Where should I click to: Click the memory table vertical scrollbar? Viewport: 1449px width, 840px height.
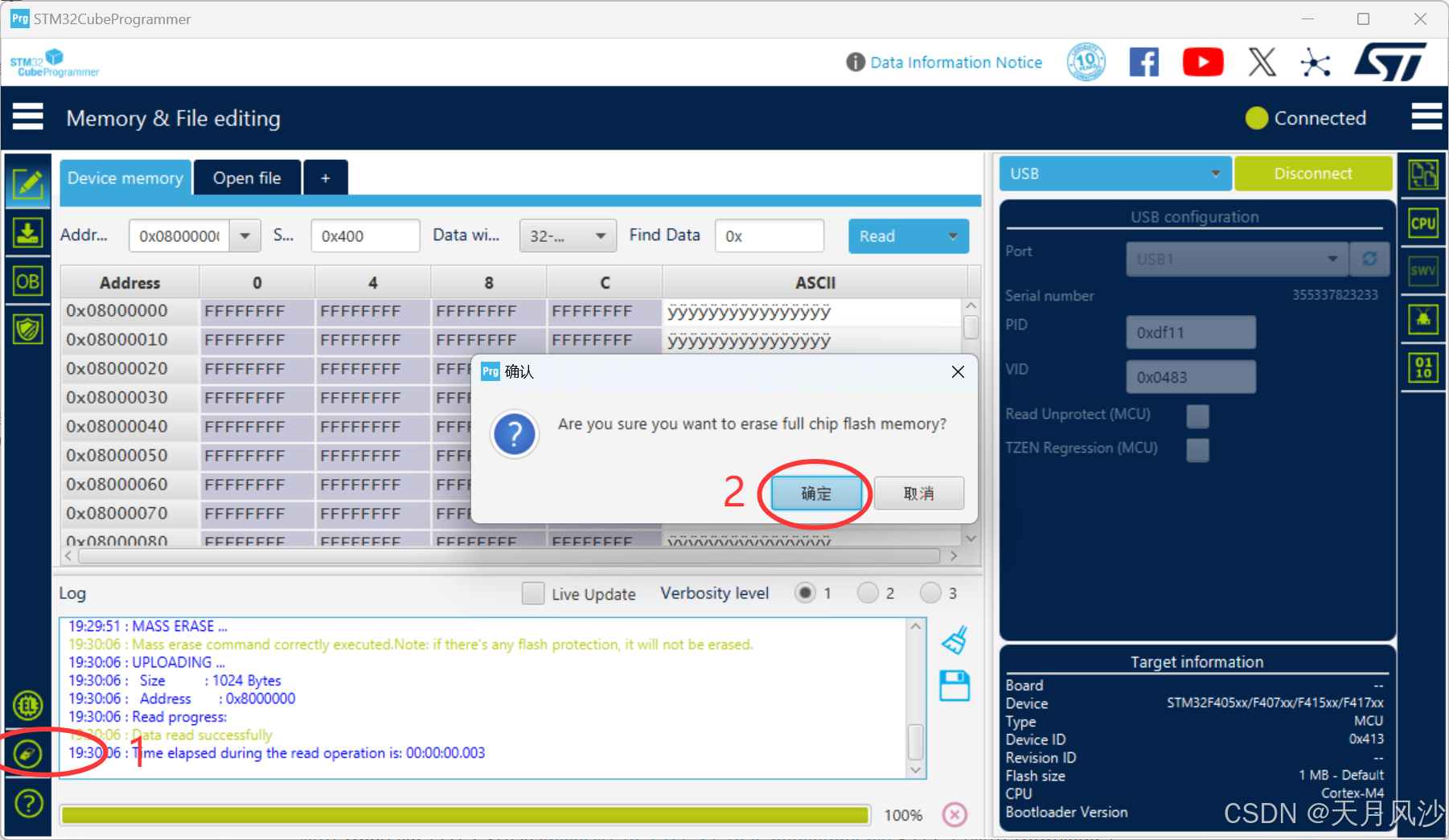coord(971,327)
